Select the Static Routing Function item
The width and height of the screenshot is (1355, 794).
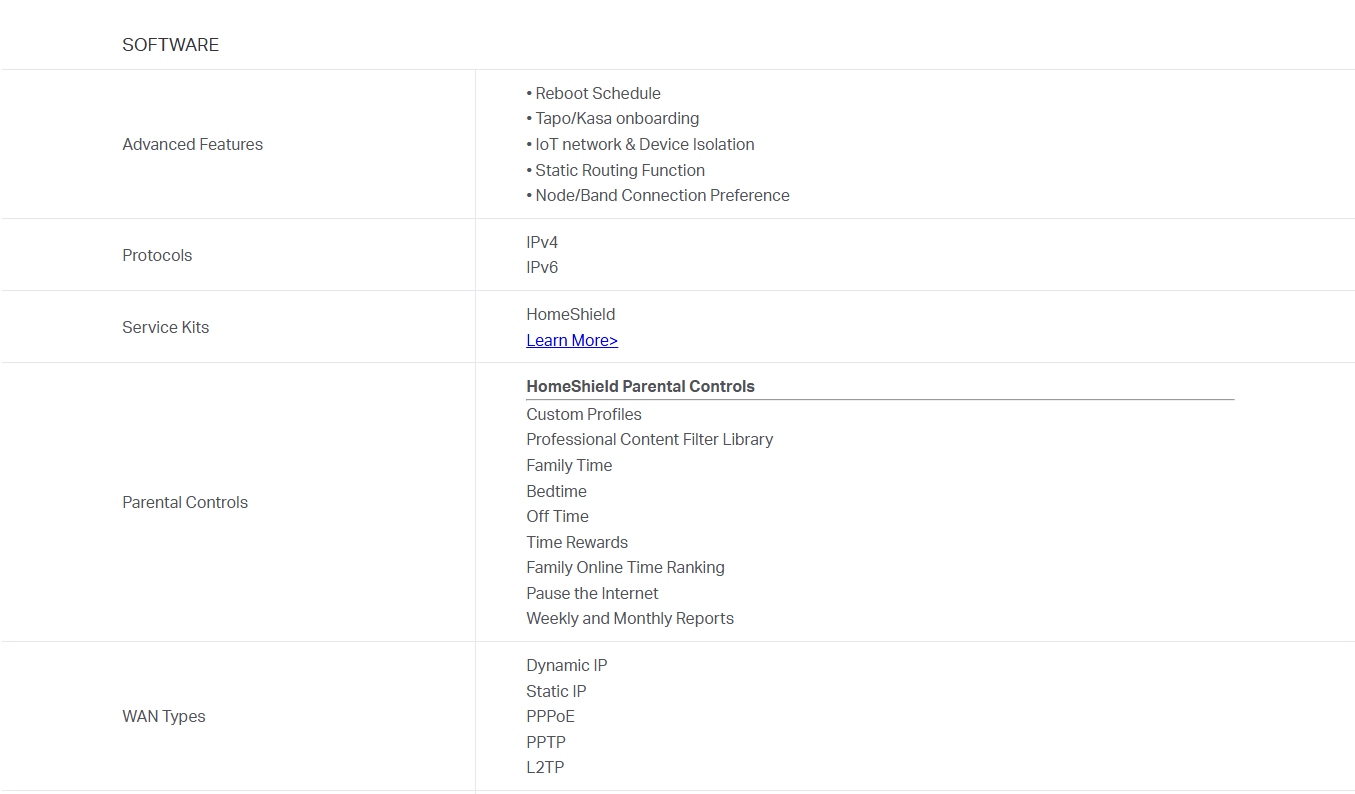pos(619,170)
